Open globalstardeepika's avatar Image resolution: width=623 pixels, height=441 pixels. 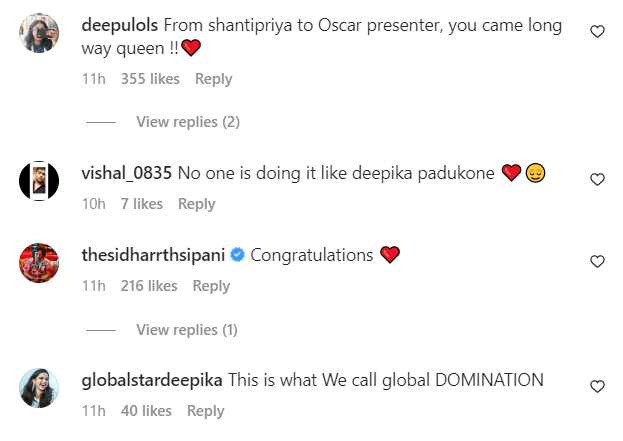pos(39,388)
